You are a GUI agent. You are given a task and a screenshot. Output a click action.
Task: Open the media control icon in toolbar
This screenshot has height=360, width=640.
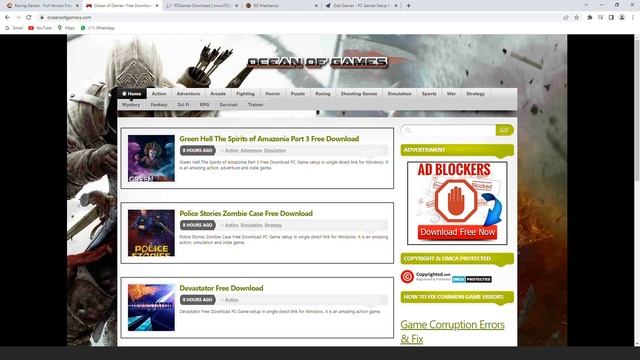(600, 18)
